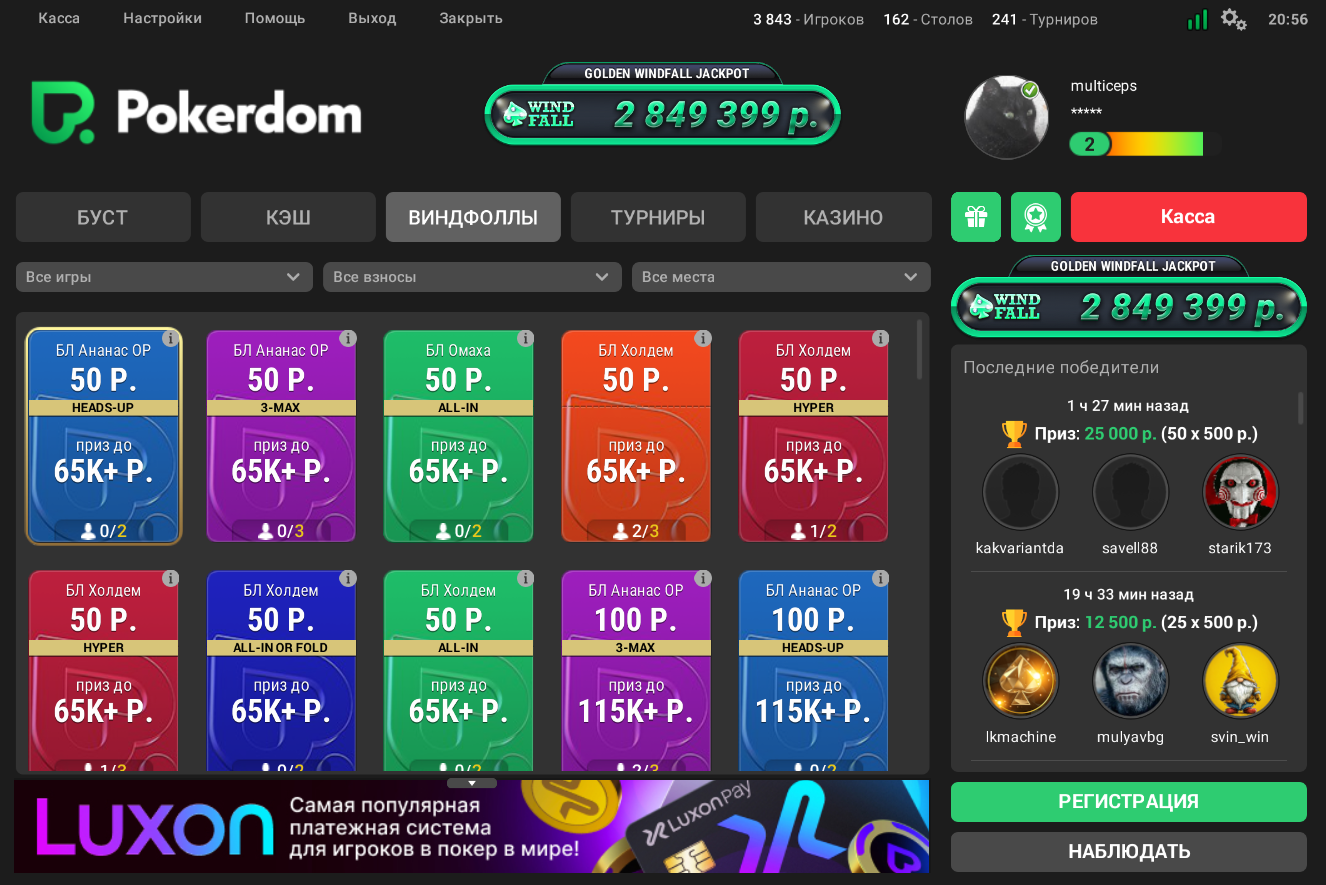
Task: Open the КЭШ tab
Action: [288, 217]
